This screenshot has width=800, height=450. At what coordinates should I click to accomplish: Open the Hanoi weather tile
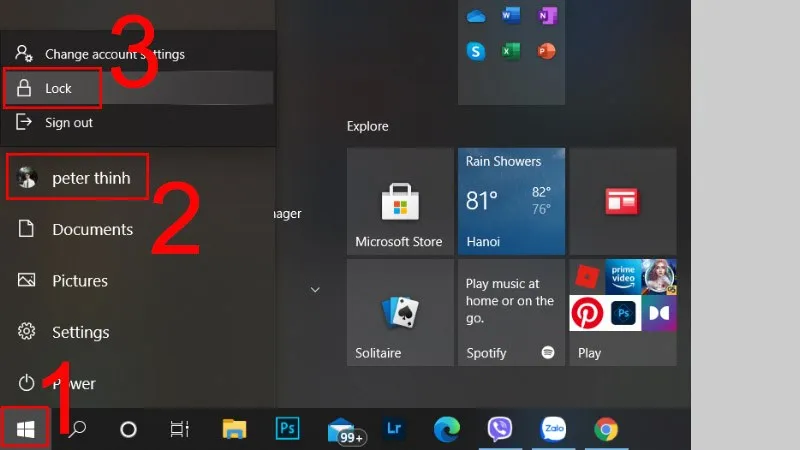511,201
